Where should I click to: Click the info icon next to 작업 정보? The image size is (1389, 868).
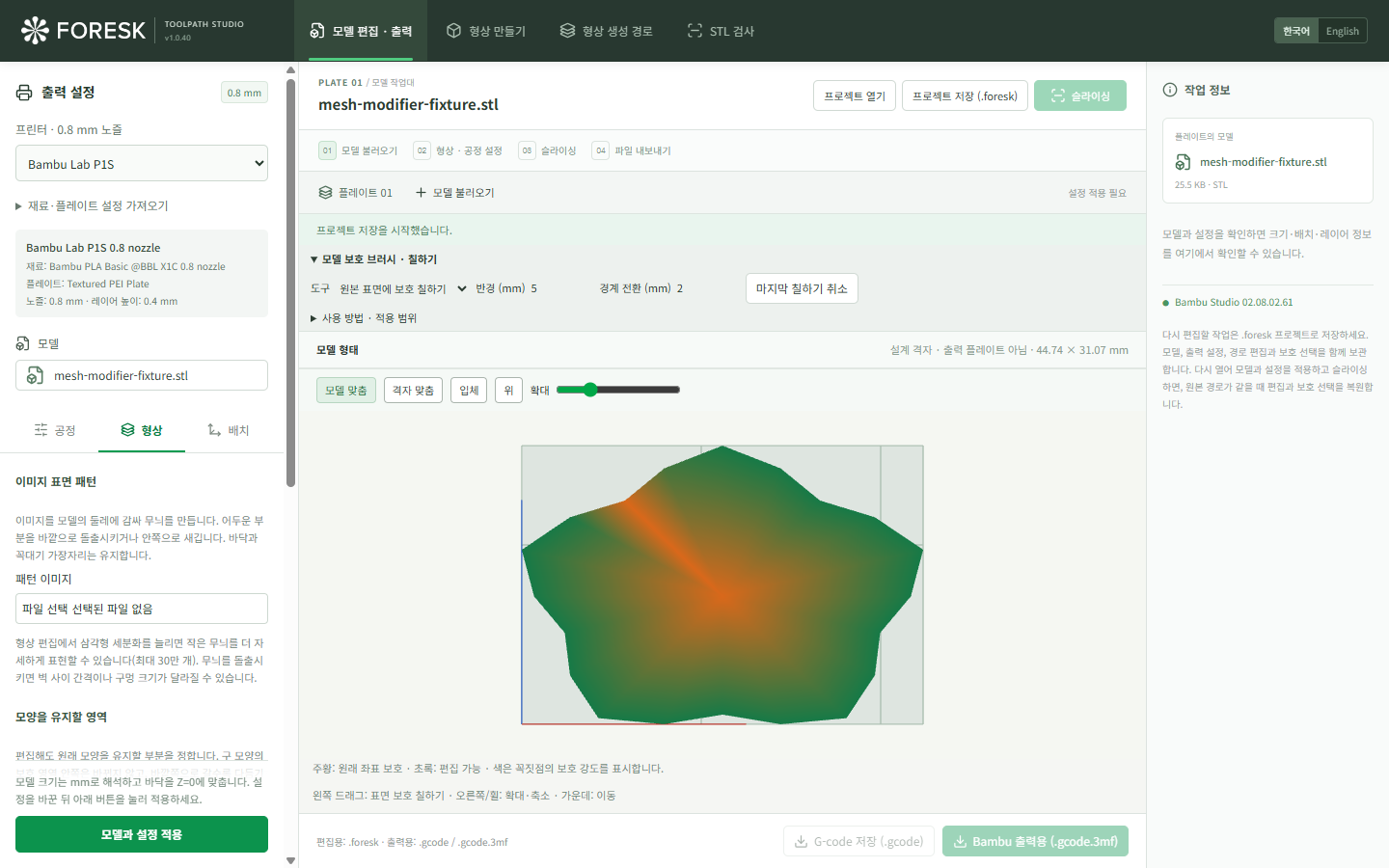click(x=1170, y=90)
